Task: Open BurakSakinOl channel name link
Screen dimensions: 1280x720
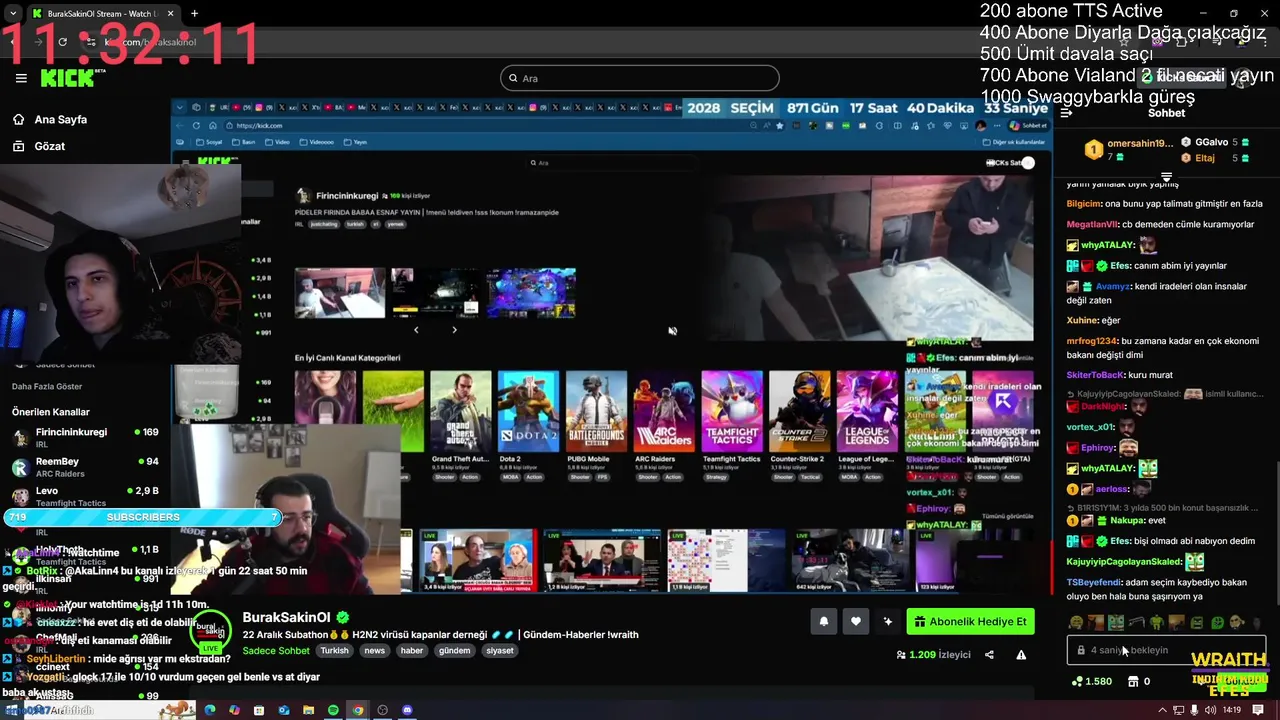Action: coord(286,618)
